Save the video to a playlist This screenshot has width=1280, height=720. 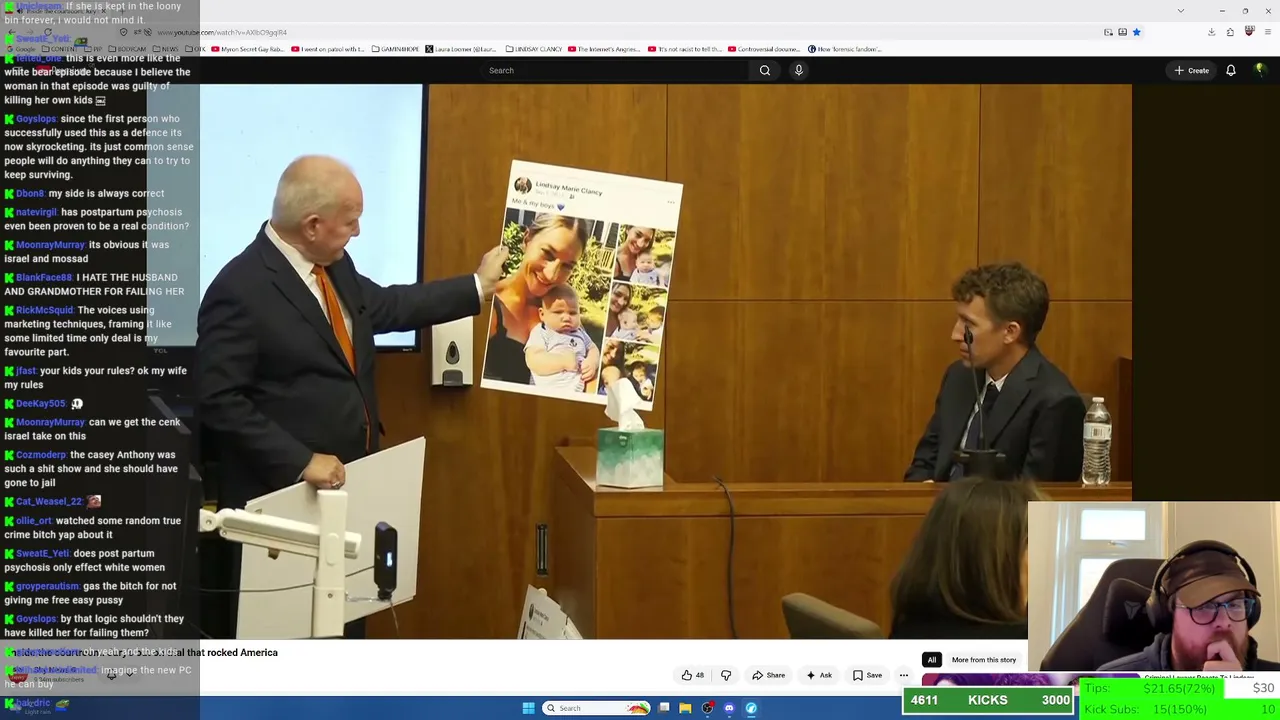[867, 675]
